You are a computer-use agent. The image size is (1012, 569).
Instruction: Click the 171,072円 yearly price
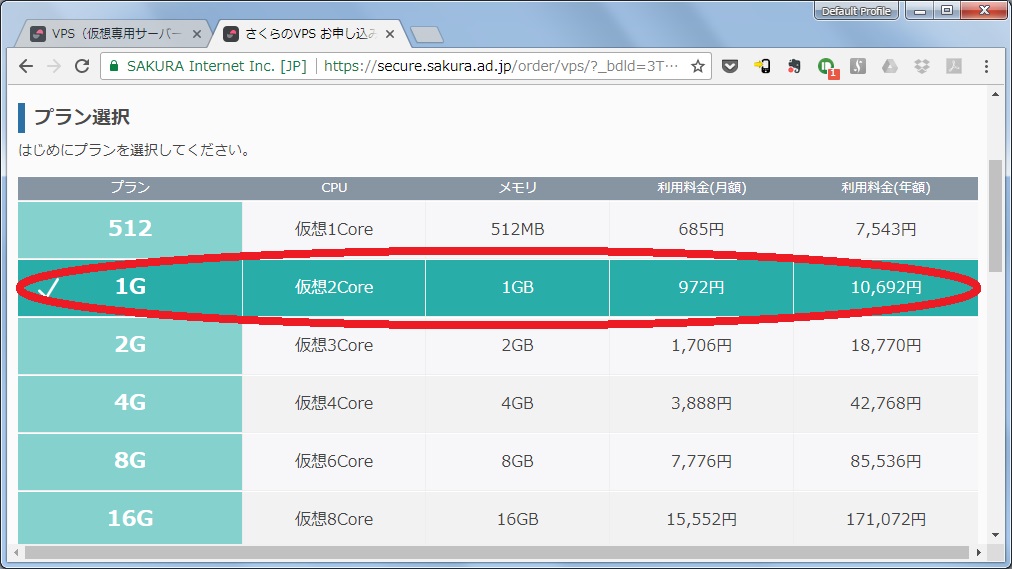pyautogui.click(x=886, y=518)
